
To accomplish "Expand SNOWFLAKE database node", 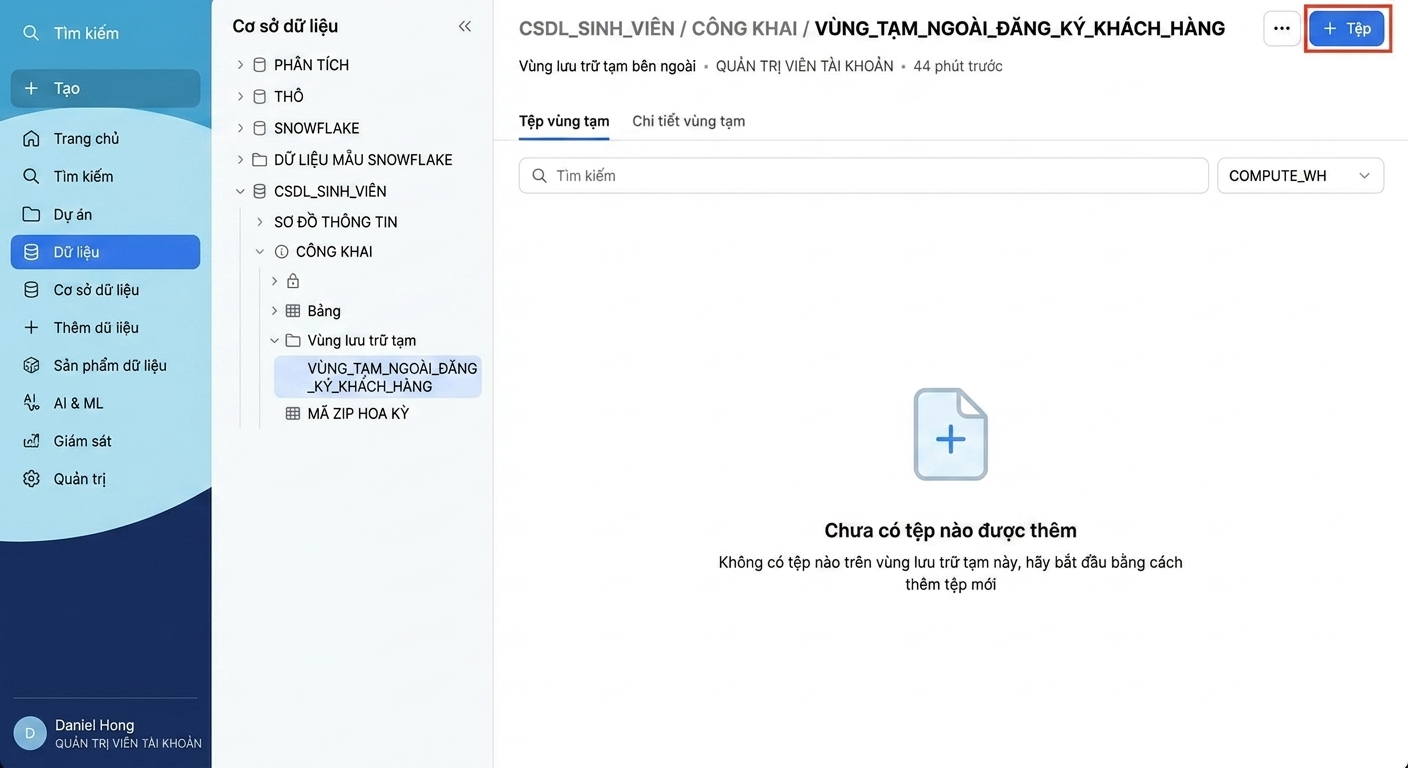I will coord(240,128).
